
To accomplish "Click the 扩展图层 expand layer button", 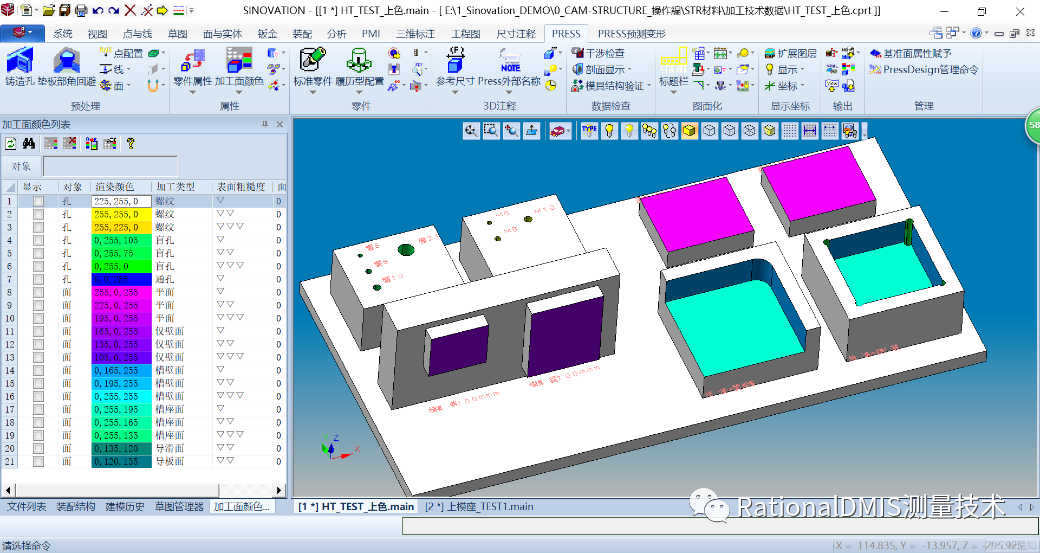I will coord(791,53).
